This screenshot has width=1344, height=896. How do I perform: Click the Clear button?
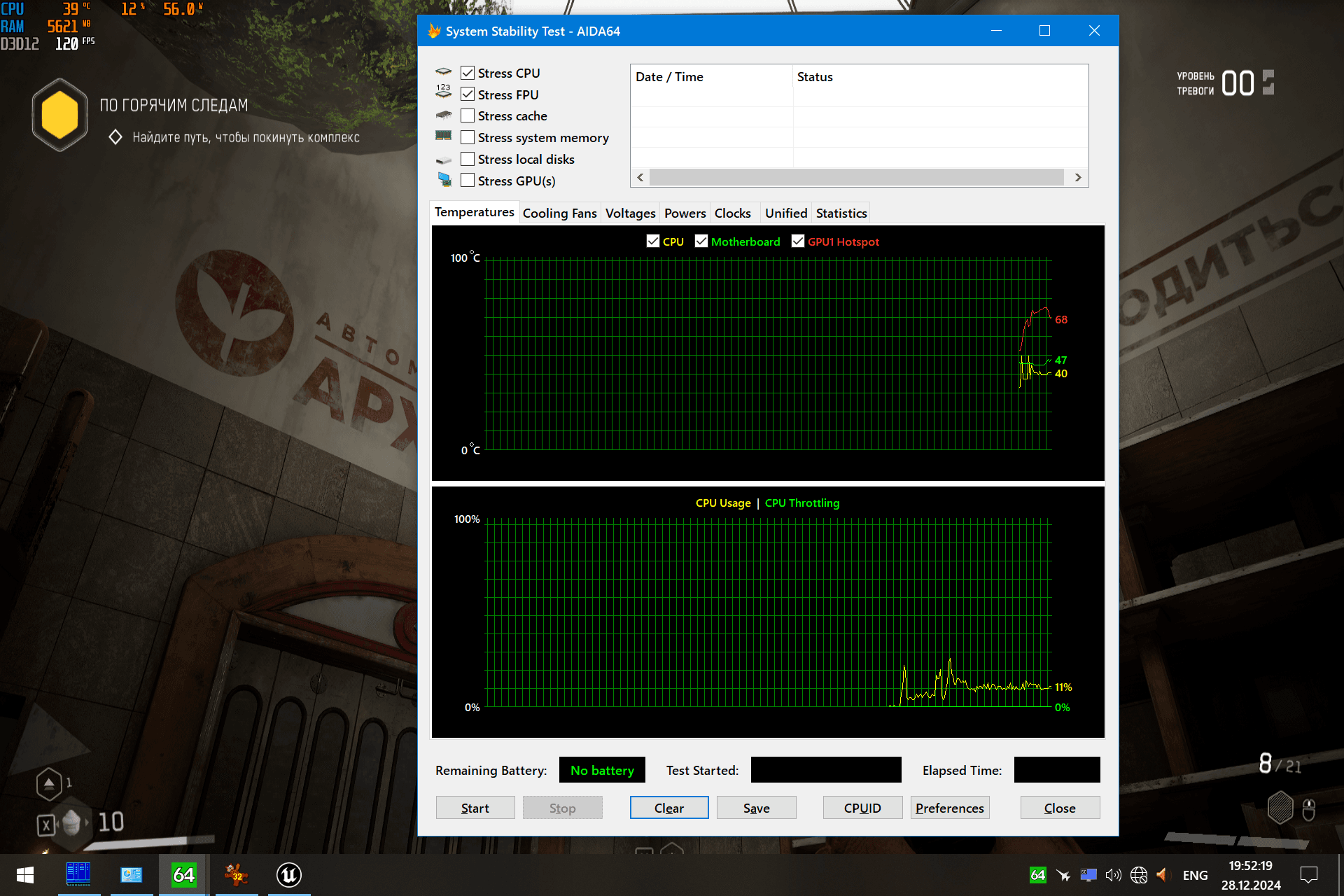[669, 808]
